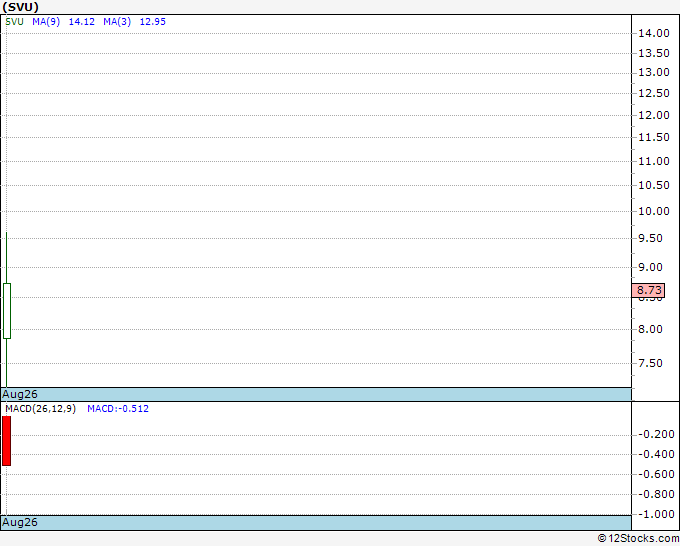Click the 14.00 price axis label
Image resolution: width=680 pixels, height=546 pixels.
(654, 33)
